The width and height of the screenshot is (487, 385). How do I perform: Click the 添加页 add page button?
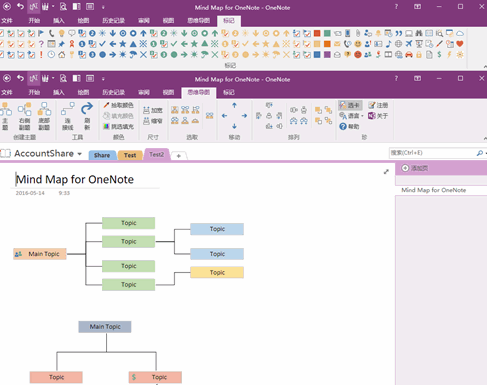click(415, 168)
